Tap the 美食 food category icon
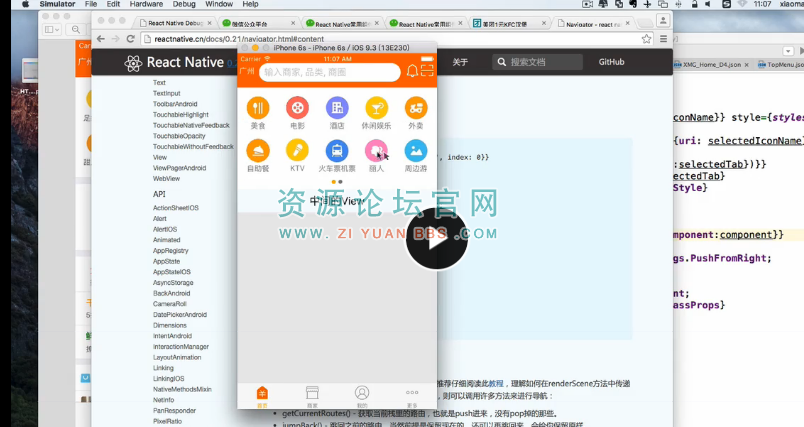Image resolution: width=804 pixels, height=427 pixels. 258,108
